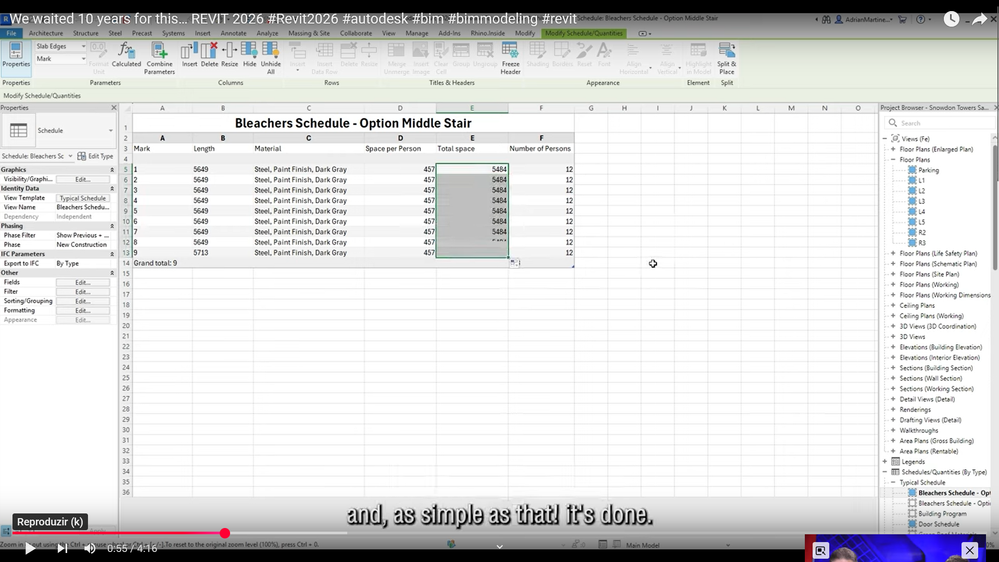Click Edit button for Visibility/Graphics
Image resolution: width=999 pixels, height=562 pixels.
click(82, 179)
